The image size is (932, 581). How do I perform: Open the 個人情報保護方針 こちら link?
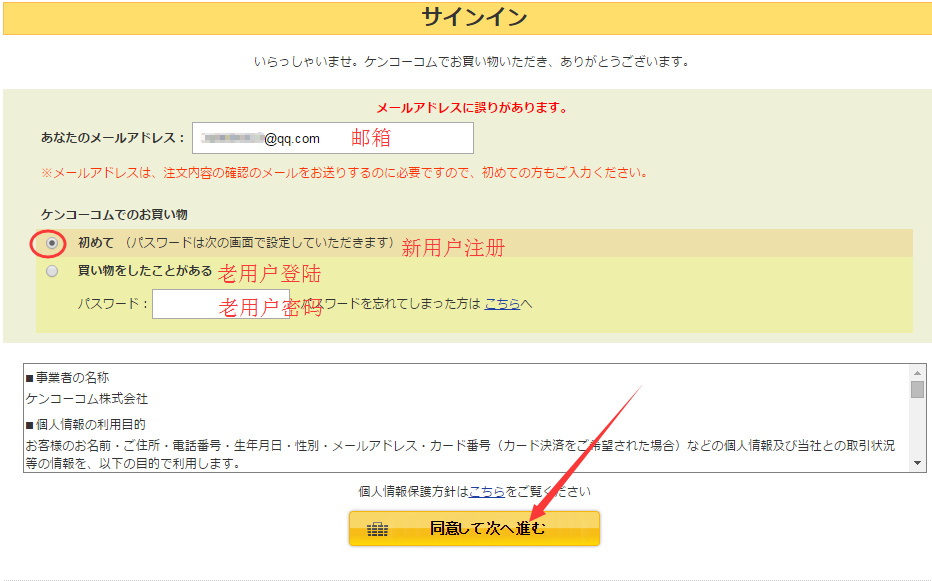point(484,491)
